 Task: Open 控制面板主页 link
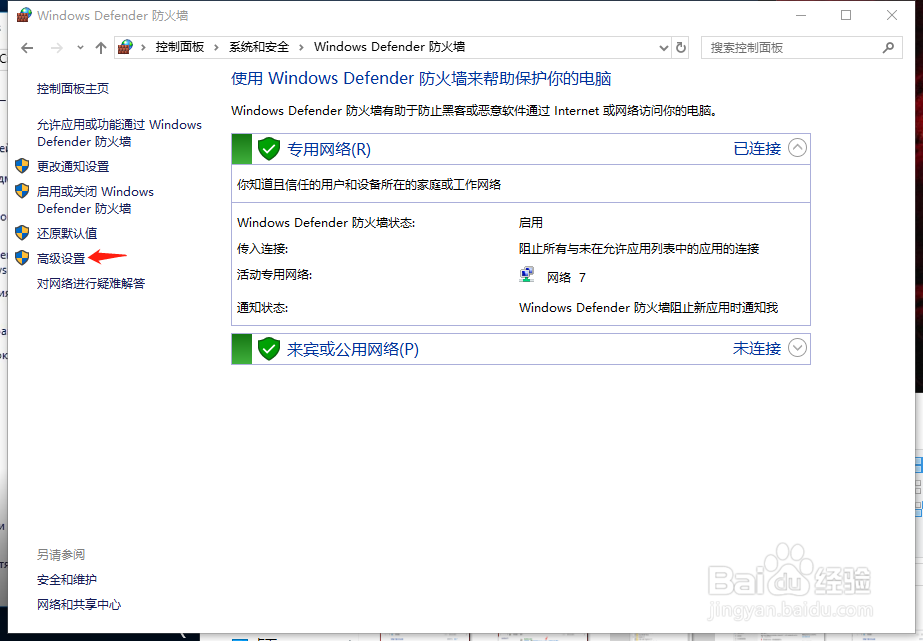(x=73, y=89)
